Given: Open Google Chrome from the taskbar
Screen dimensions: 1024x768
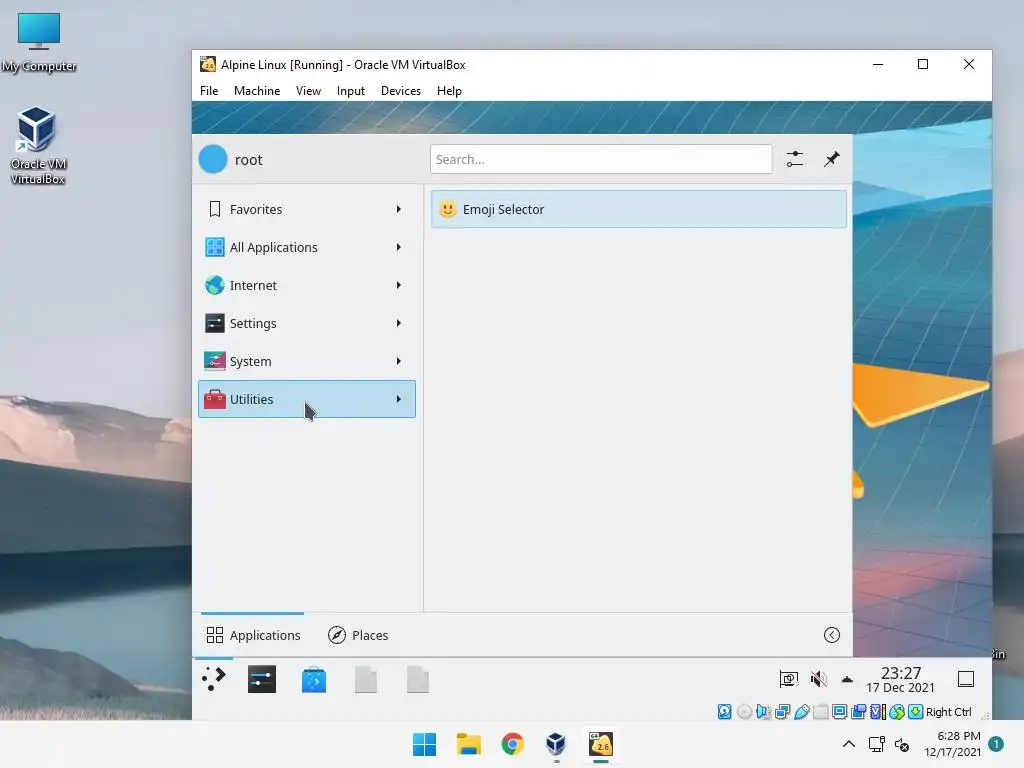Looking at the screenshot, I should [513, 744].
